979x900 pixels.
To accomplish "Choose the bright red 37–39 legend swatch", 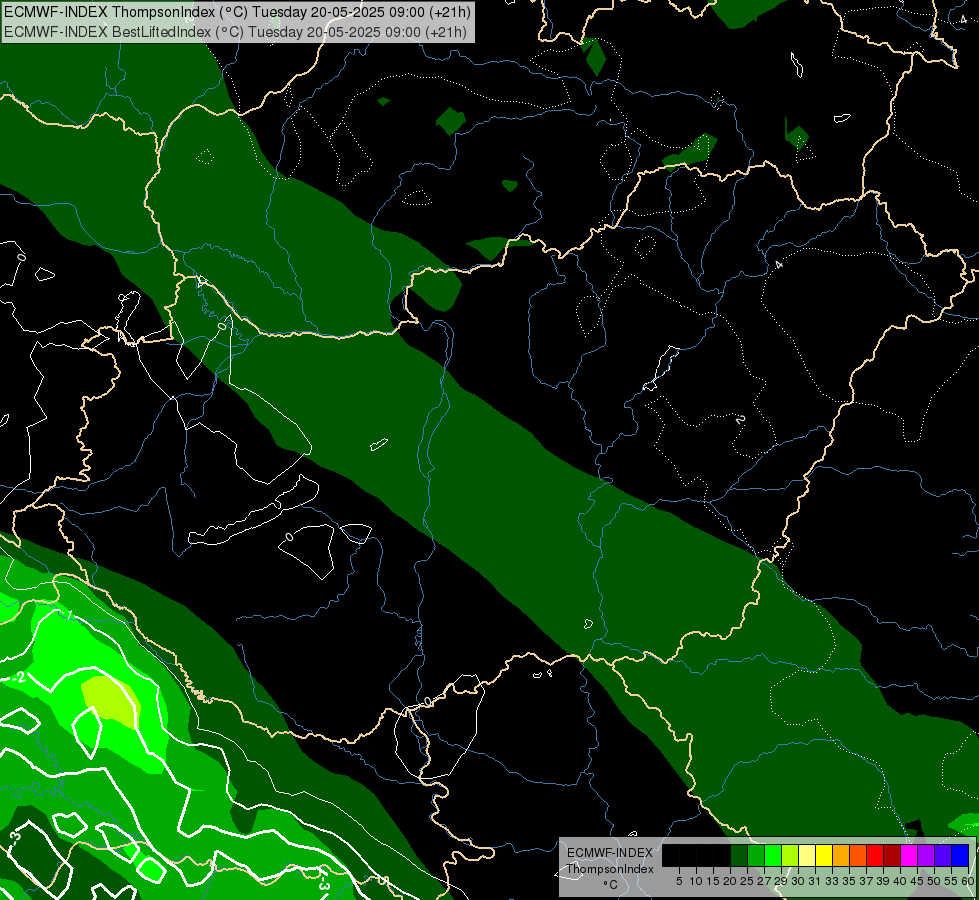I will coord(875,855).
